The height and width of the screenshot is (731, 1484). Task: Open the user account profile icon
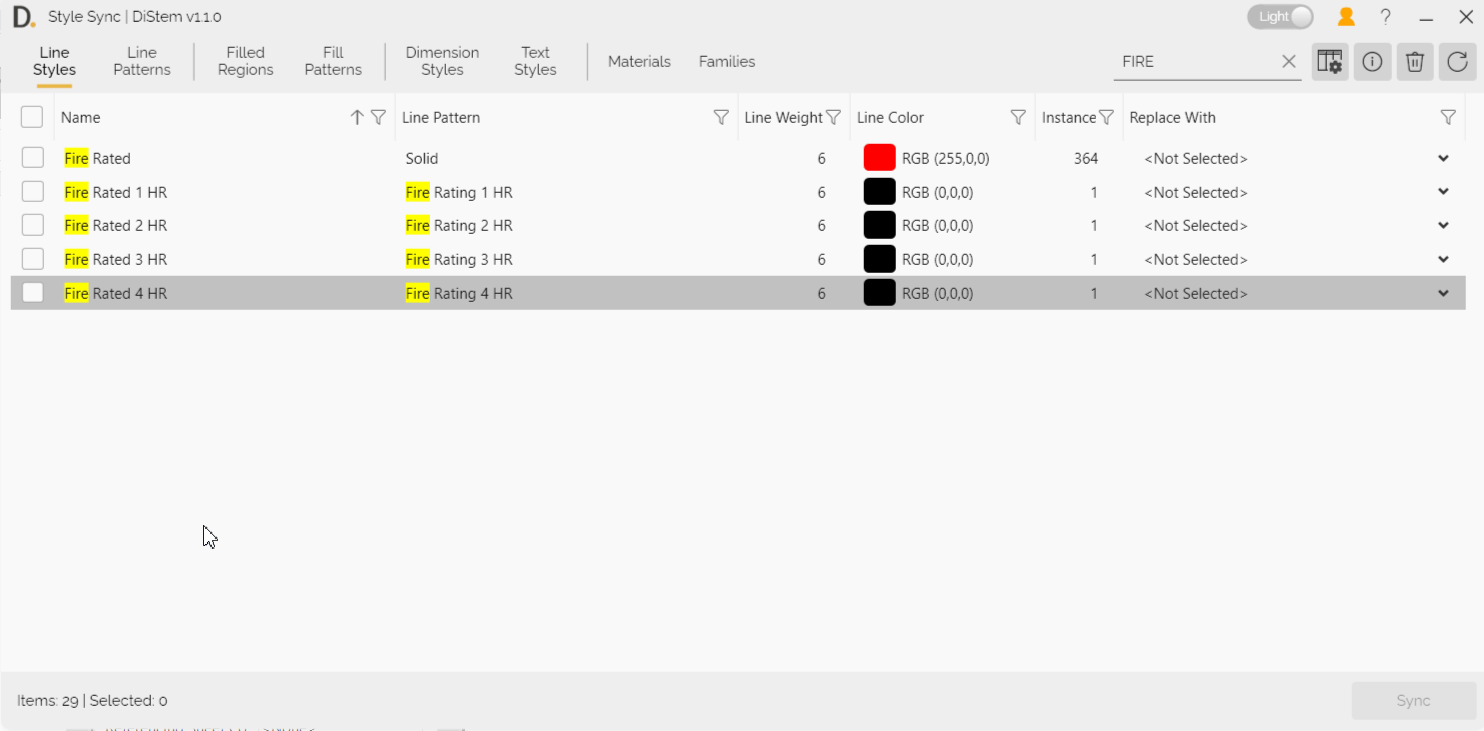[x=1346, y=17]
